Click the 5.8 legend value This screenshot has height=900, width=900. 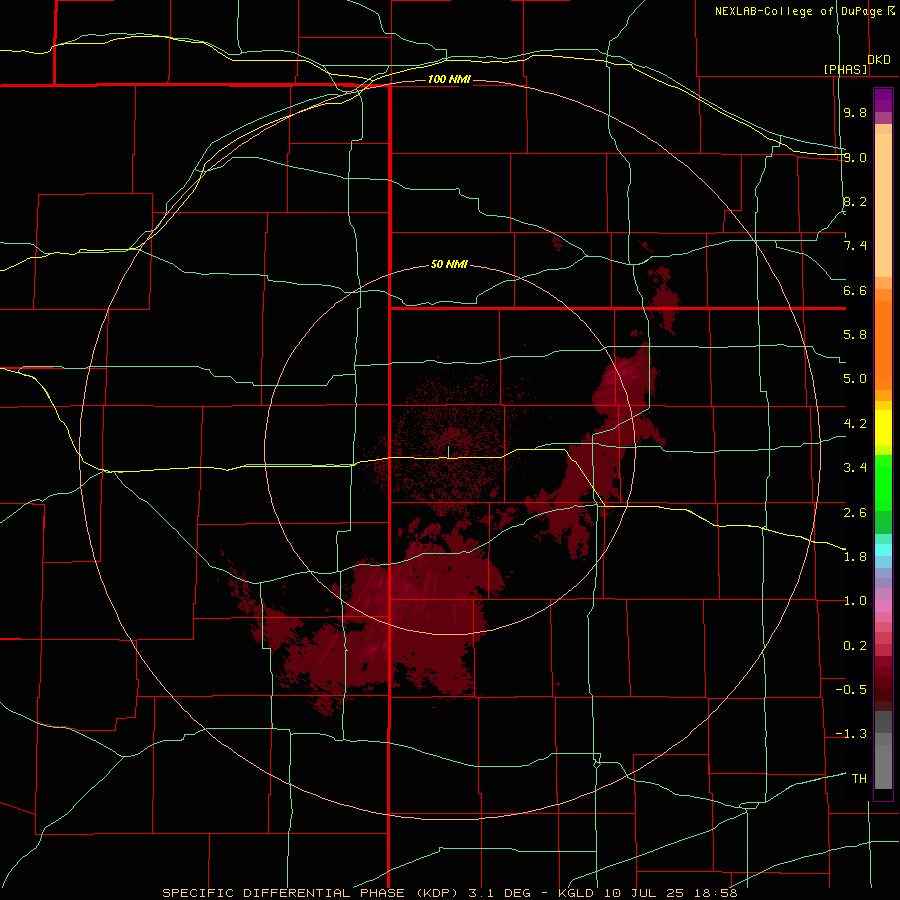[855, 335]
